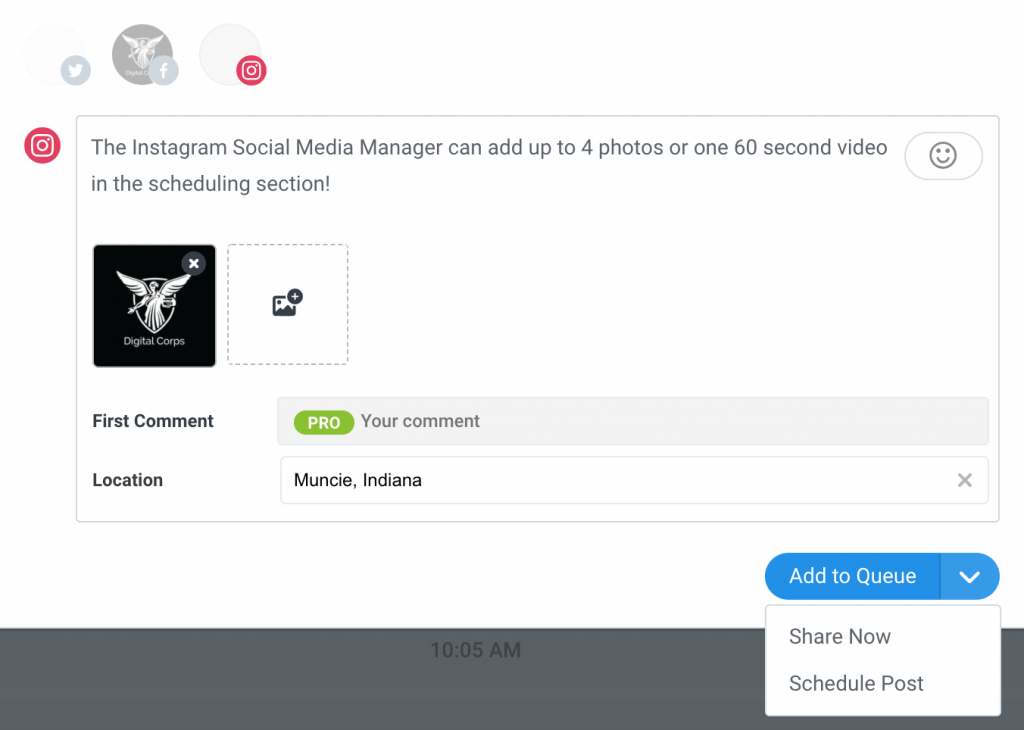Click the Instagram icon left of composer

[42, 146]
